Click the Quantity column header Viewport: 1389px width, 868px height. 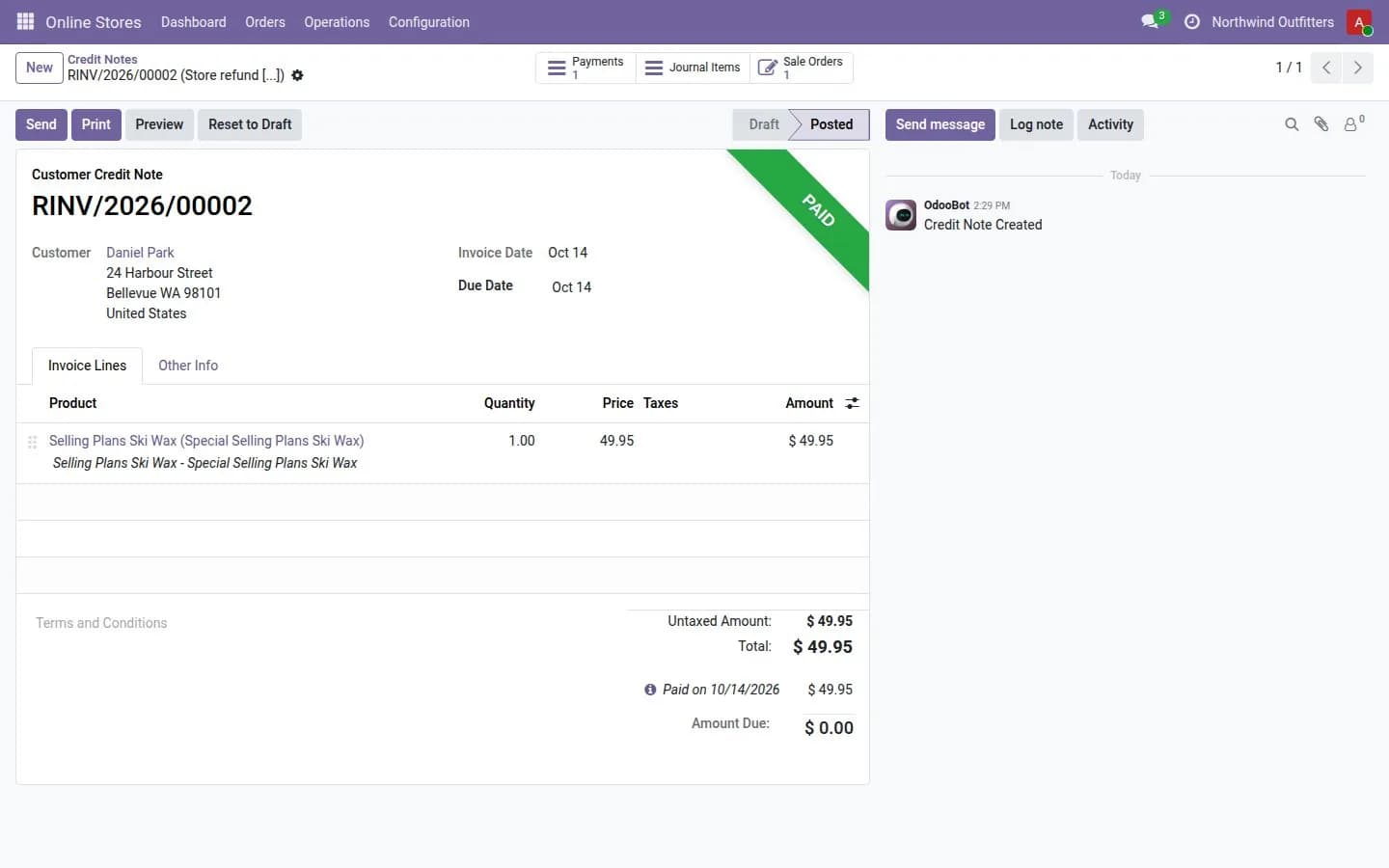(x=509, y=403)
